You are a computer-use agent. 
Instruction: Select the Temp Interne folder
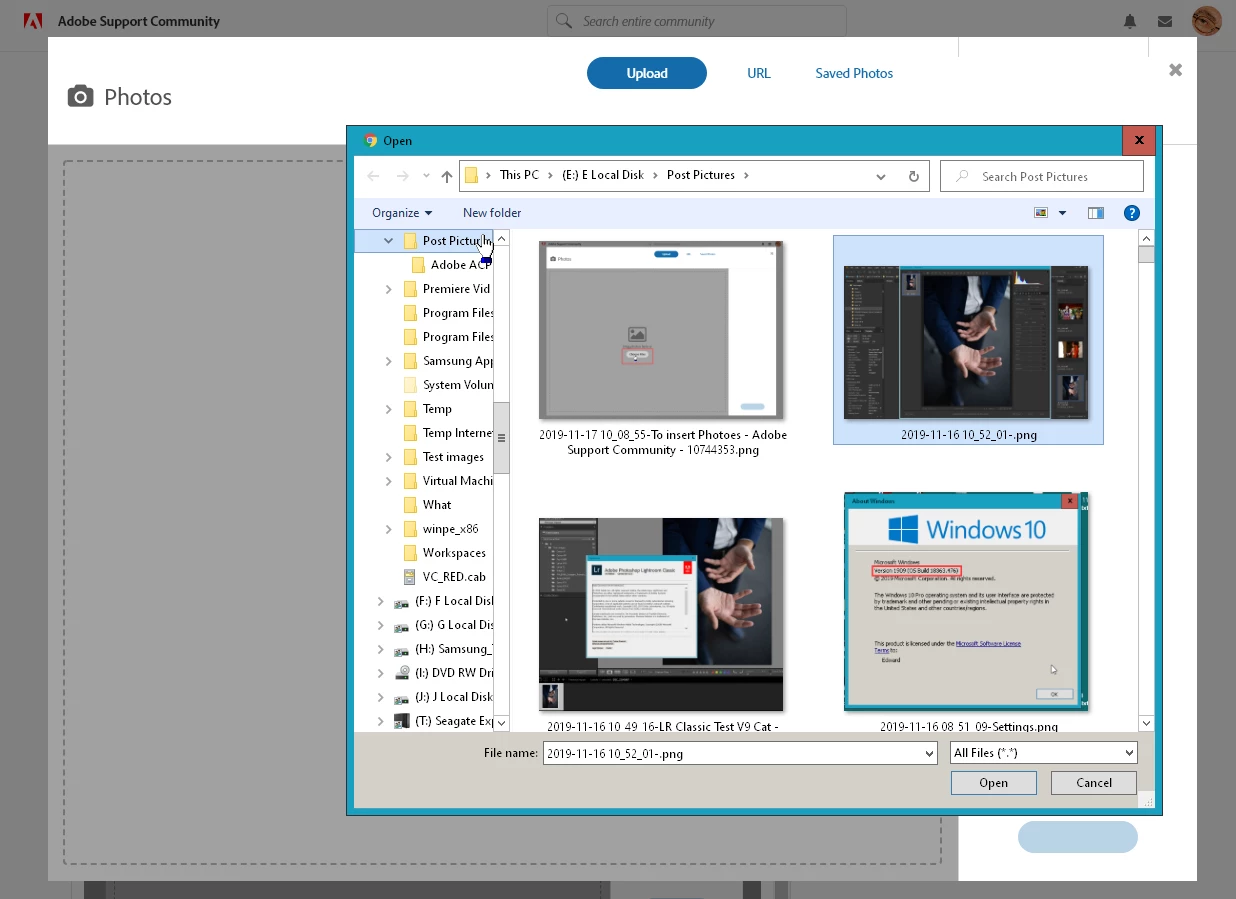pyautogui.click(x=448, y=433)
